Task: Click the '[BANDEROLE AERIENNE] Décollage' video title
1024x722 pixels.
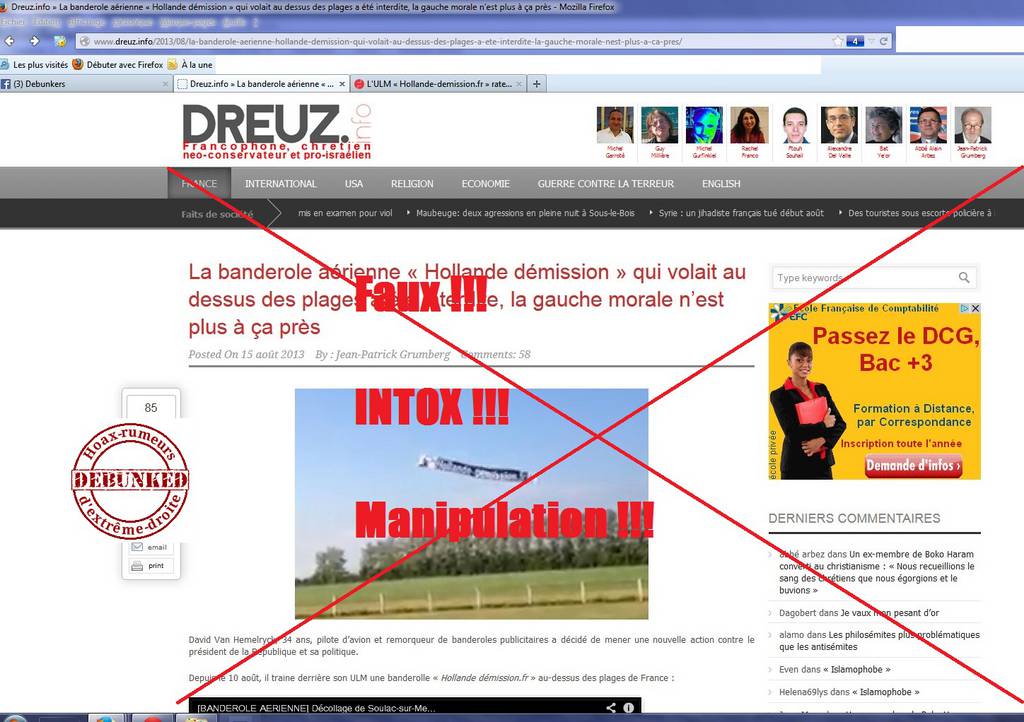Action: 316,708
